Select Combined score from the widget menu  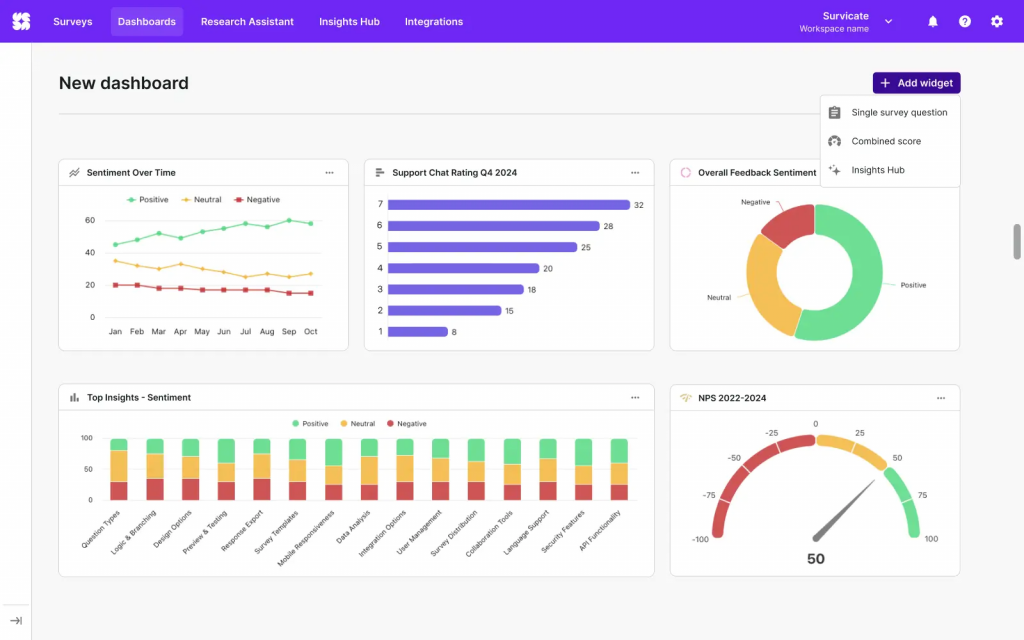pyautogui.click(x=884, y=141)
